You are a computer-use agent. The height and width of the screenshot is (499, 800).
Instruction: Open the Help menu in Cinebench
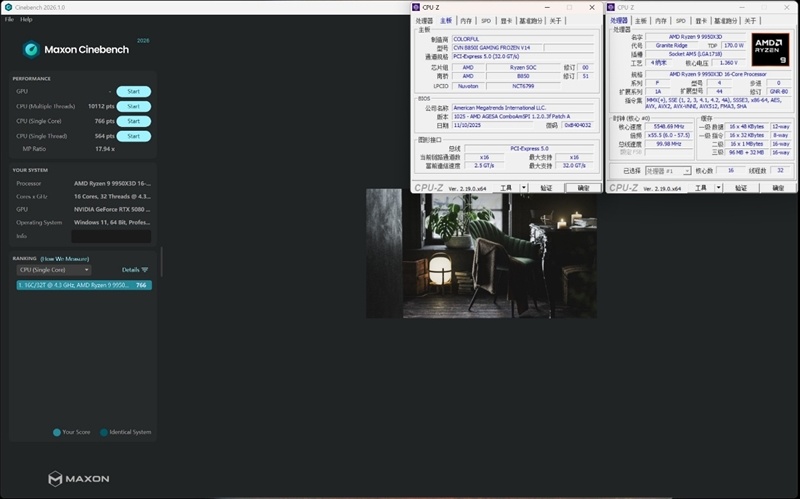pyautogui.click(x=26, y=19)
